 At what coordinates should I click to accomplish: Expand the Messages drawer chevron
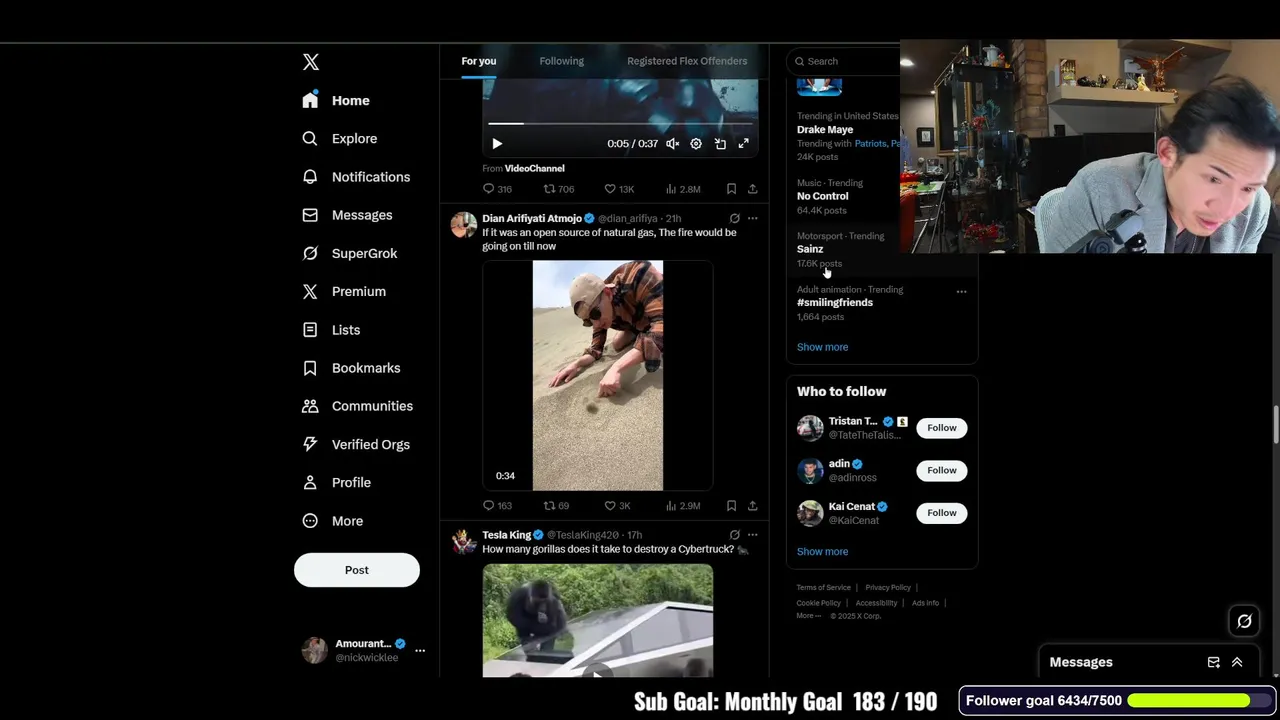click(x=1237, y=662)
